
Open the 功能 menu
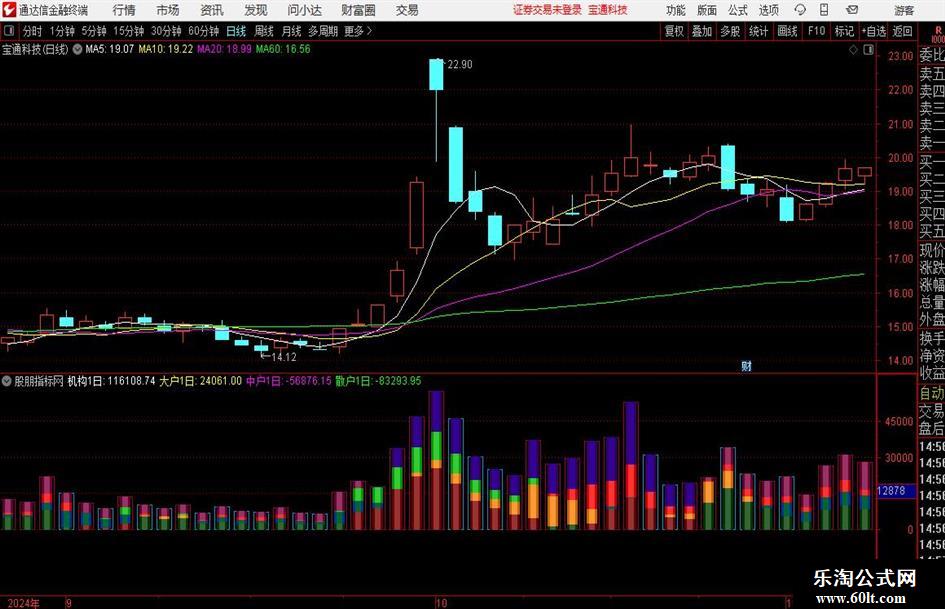click(676, 10)
